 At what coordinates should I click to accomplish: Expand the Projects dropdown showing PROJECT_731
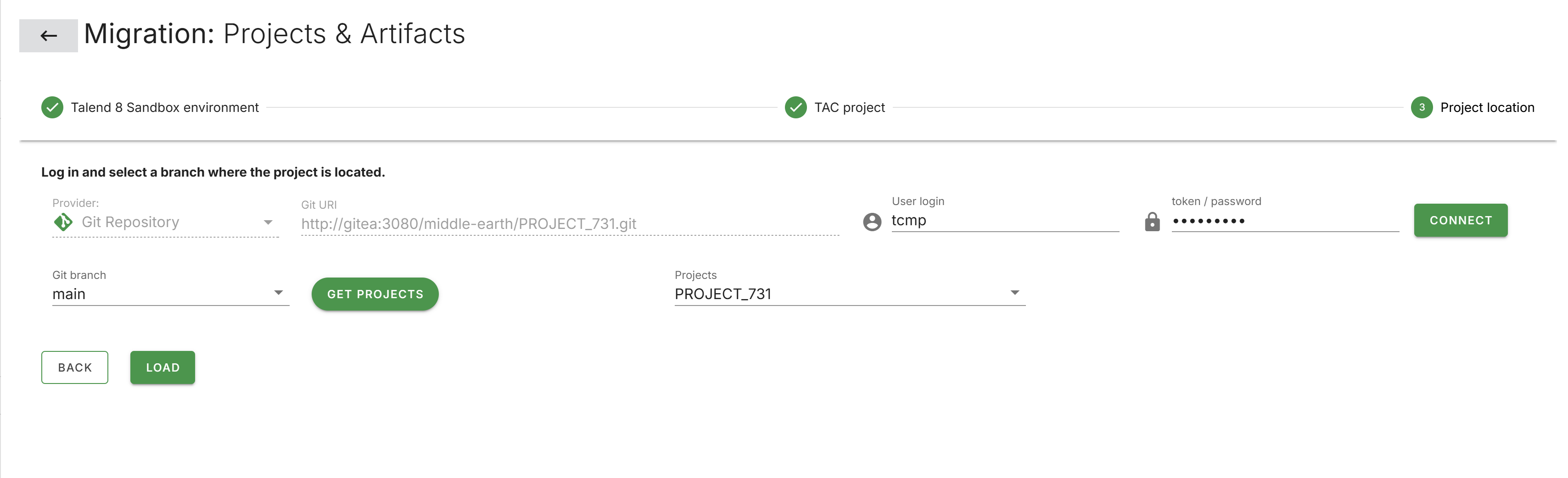coord(1015,293)
